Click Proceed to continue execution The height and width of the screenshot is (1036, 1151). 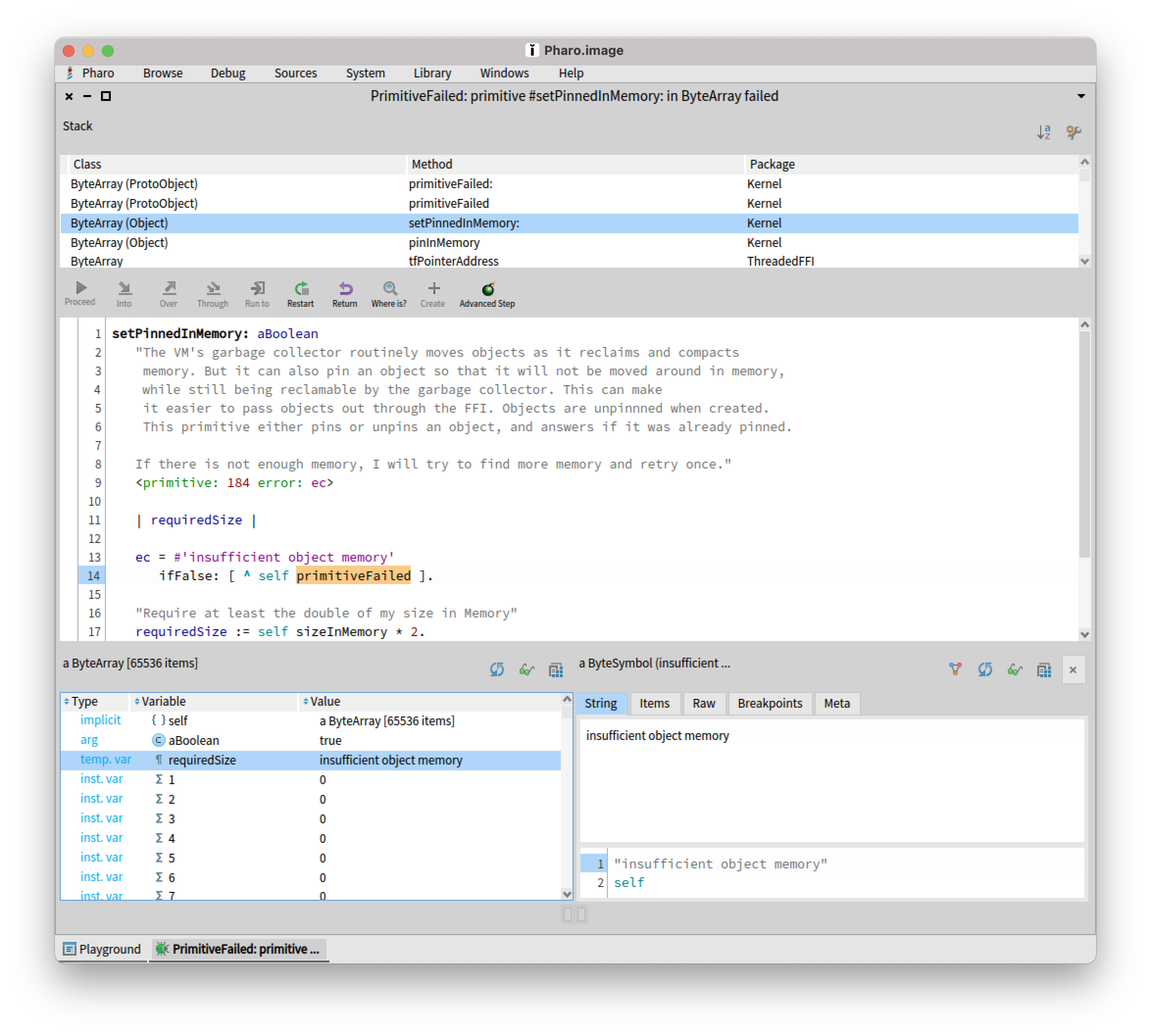(80, 293)
